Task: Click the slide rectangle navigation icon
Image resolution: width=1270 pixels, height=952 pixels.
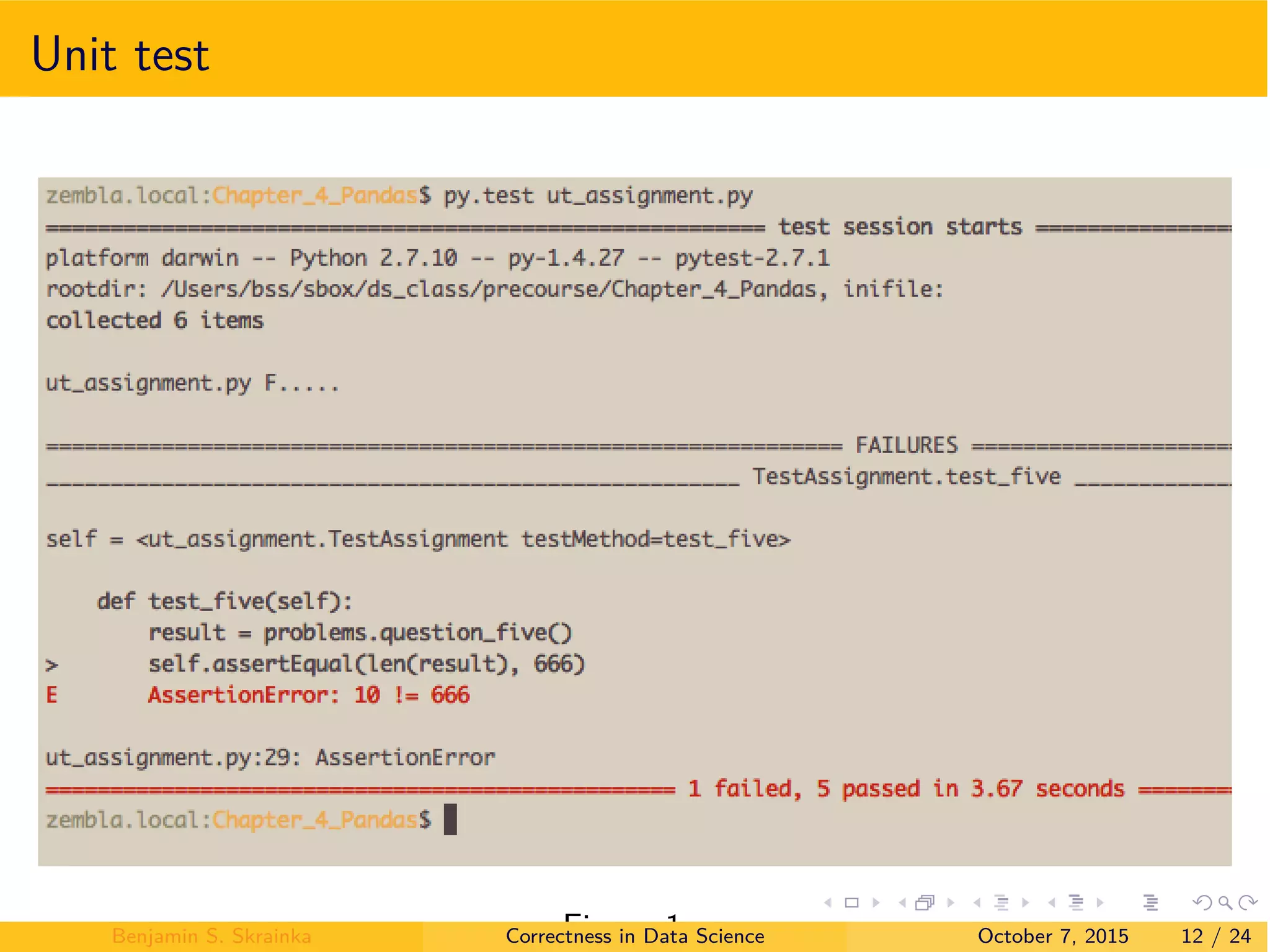Action: (x=852, y=903)
